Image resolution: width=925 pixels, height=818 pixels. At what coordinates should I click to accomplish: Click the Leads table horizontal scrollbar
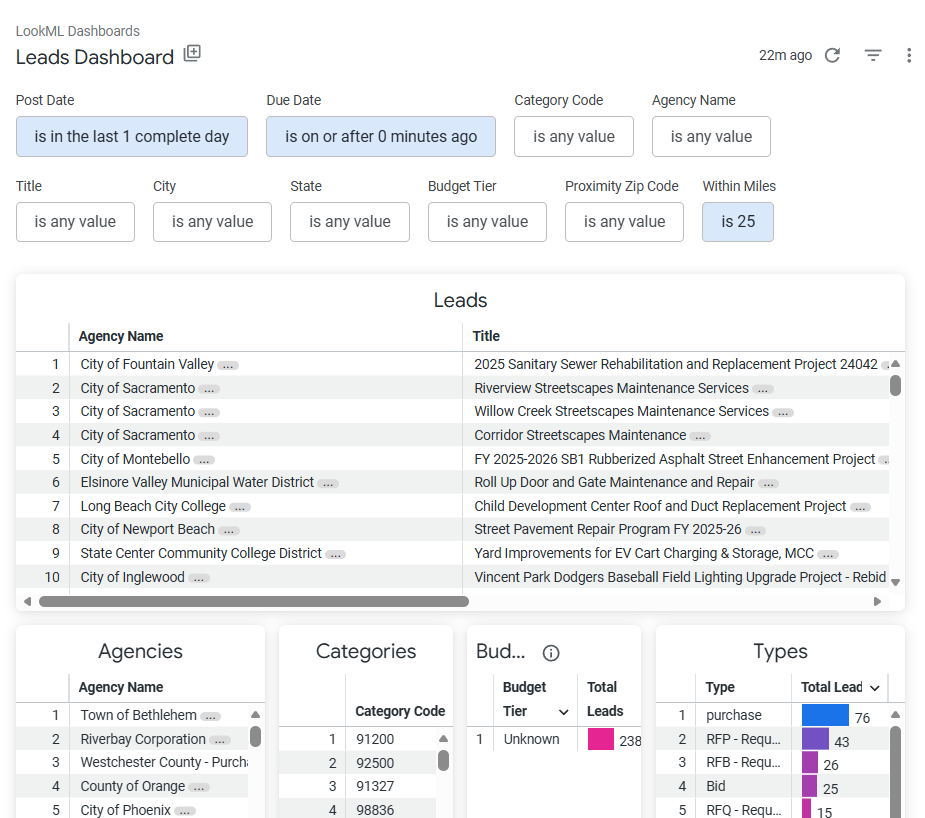pos(254,602)
